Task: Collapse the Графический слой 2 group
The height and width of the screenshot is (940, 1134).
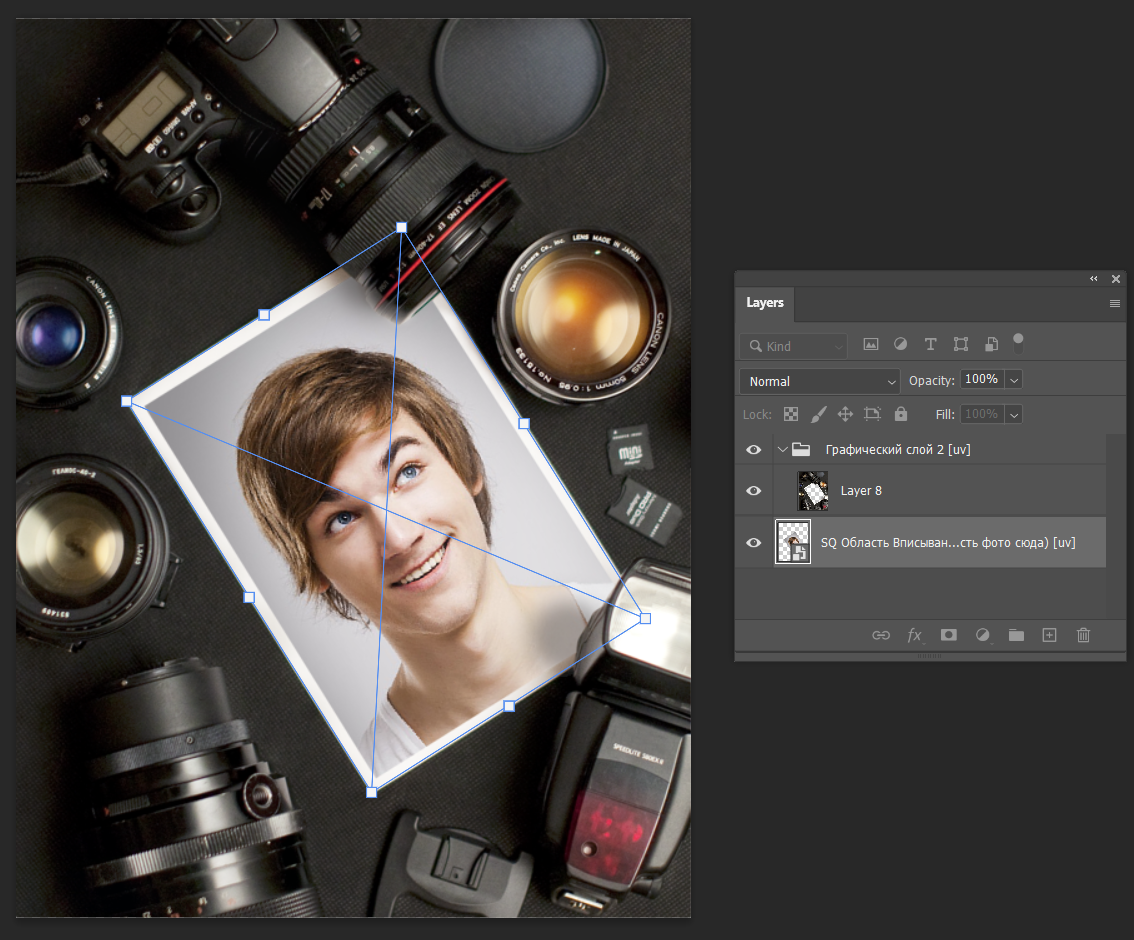Action: [783, 450]
